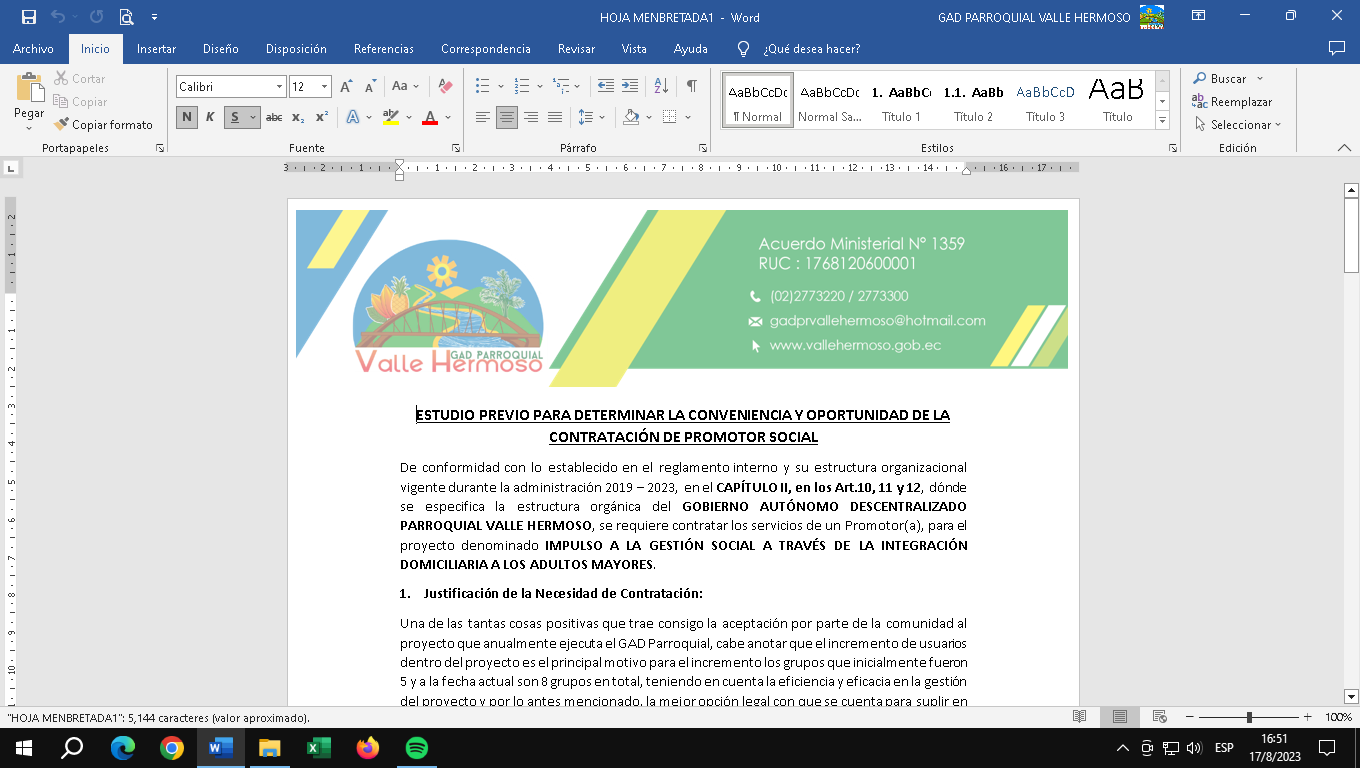Image resolution: width=1360 pixels, height=768 pixels.
Task: Click the sort A-Z icon
Action: click(x=661, y=87)
